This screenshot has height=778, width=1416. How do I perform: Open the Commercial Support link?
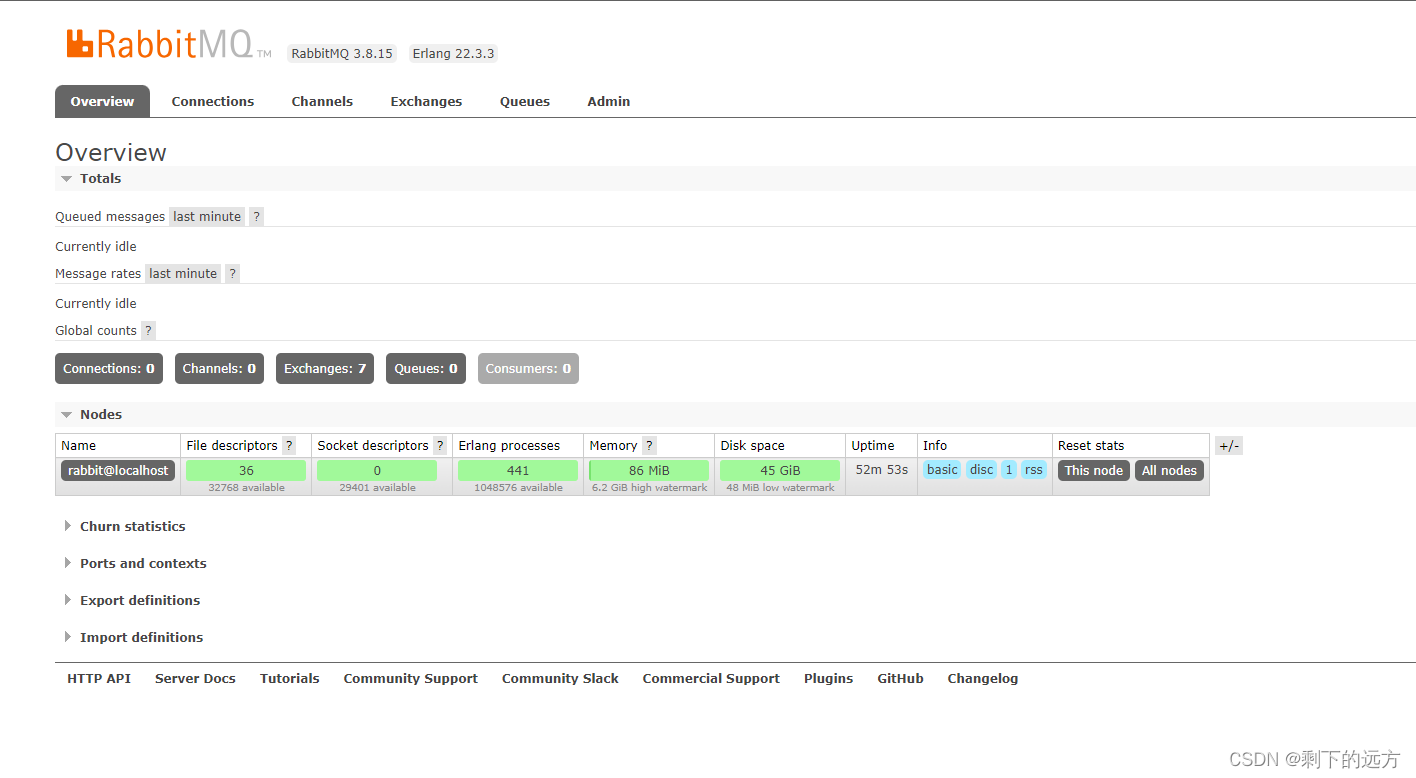click(x=711, y=678)
